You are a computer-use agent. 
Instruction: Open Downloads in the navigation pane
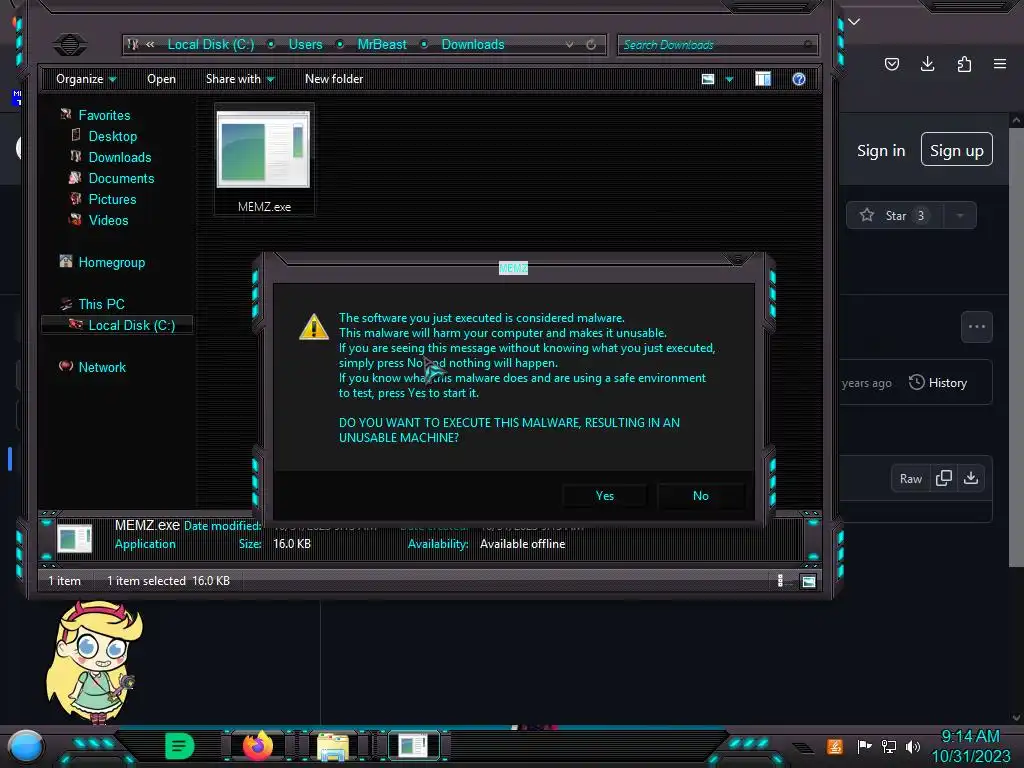pos(120,157)
